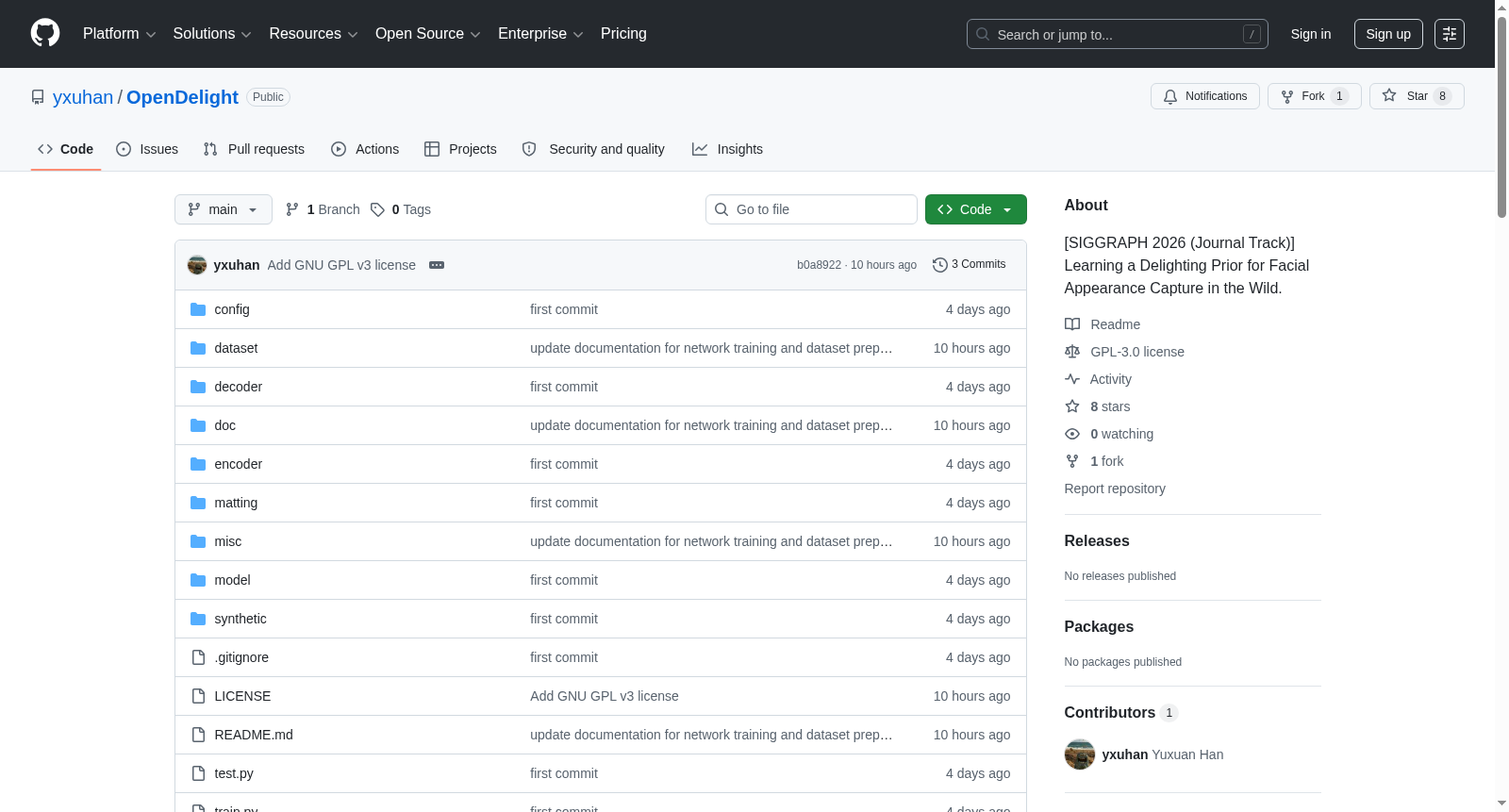This screenshot has width=1509, height=812.
Task: Click the pulse icon next to Activity
Action: pyautogui.click(x=1072, y=379)
